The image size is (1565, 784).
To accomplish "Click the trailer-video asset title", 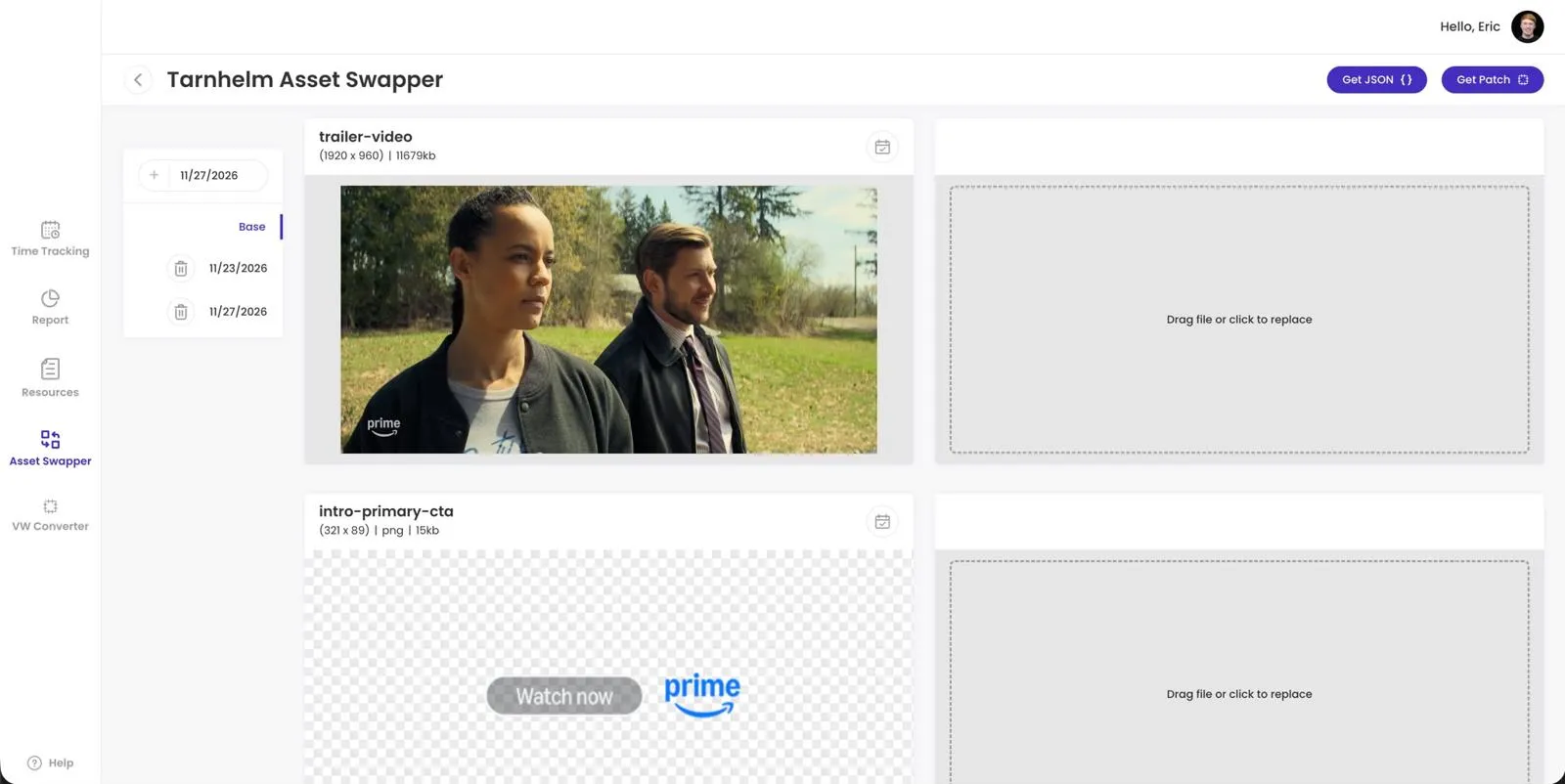I will coord(365,137).
